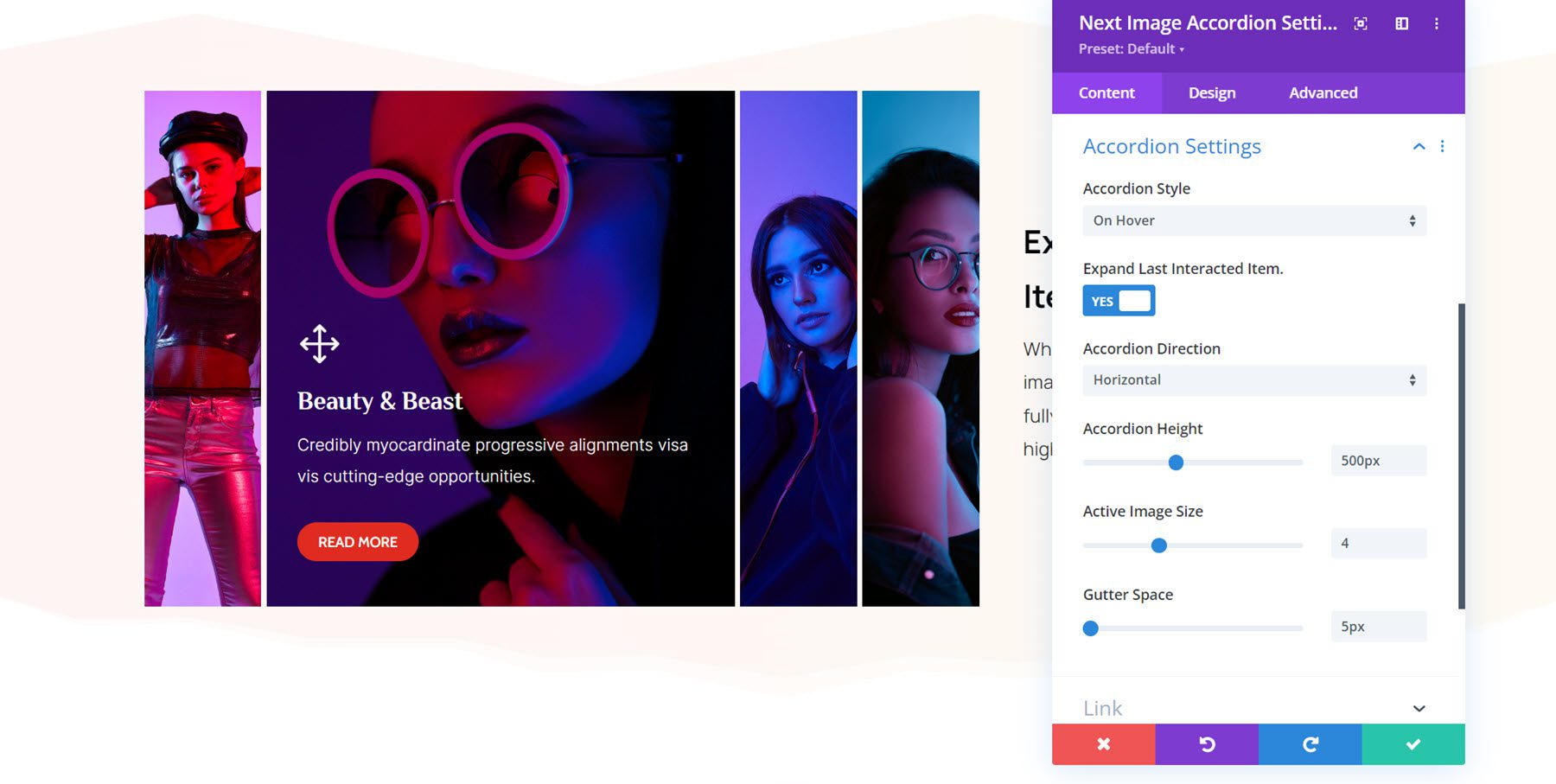The height and width of the screenshot is (784, 1556).
Task: Click the blue redo button
Action: click(x=1310, y=744)
